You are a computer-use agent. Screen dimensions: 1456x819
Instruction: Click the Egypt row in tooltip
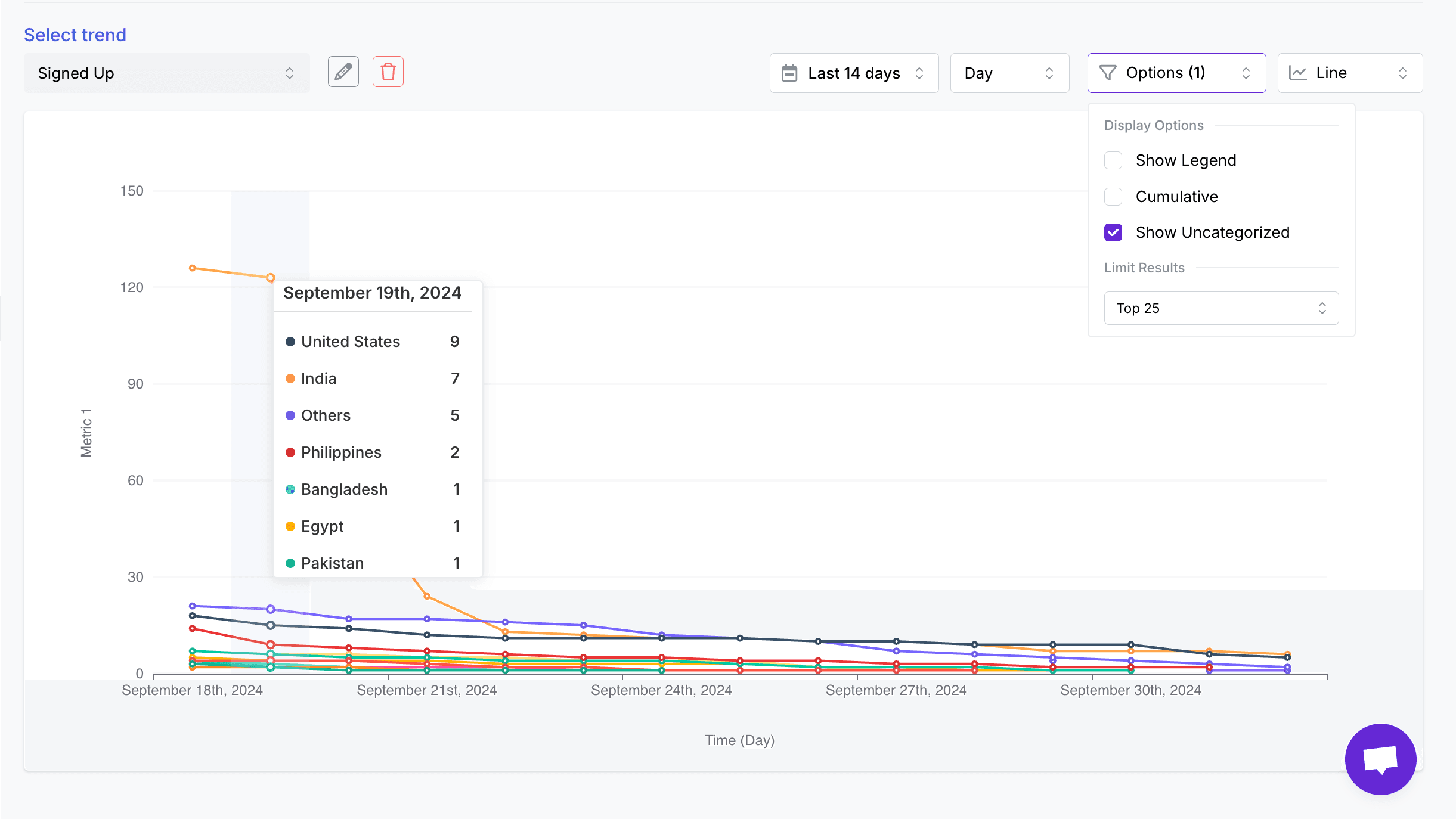click(373, 526)
